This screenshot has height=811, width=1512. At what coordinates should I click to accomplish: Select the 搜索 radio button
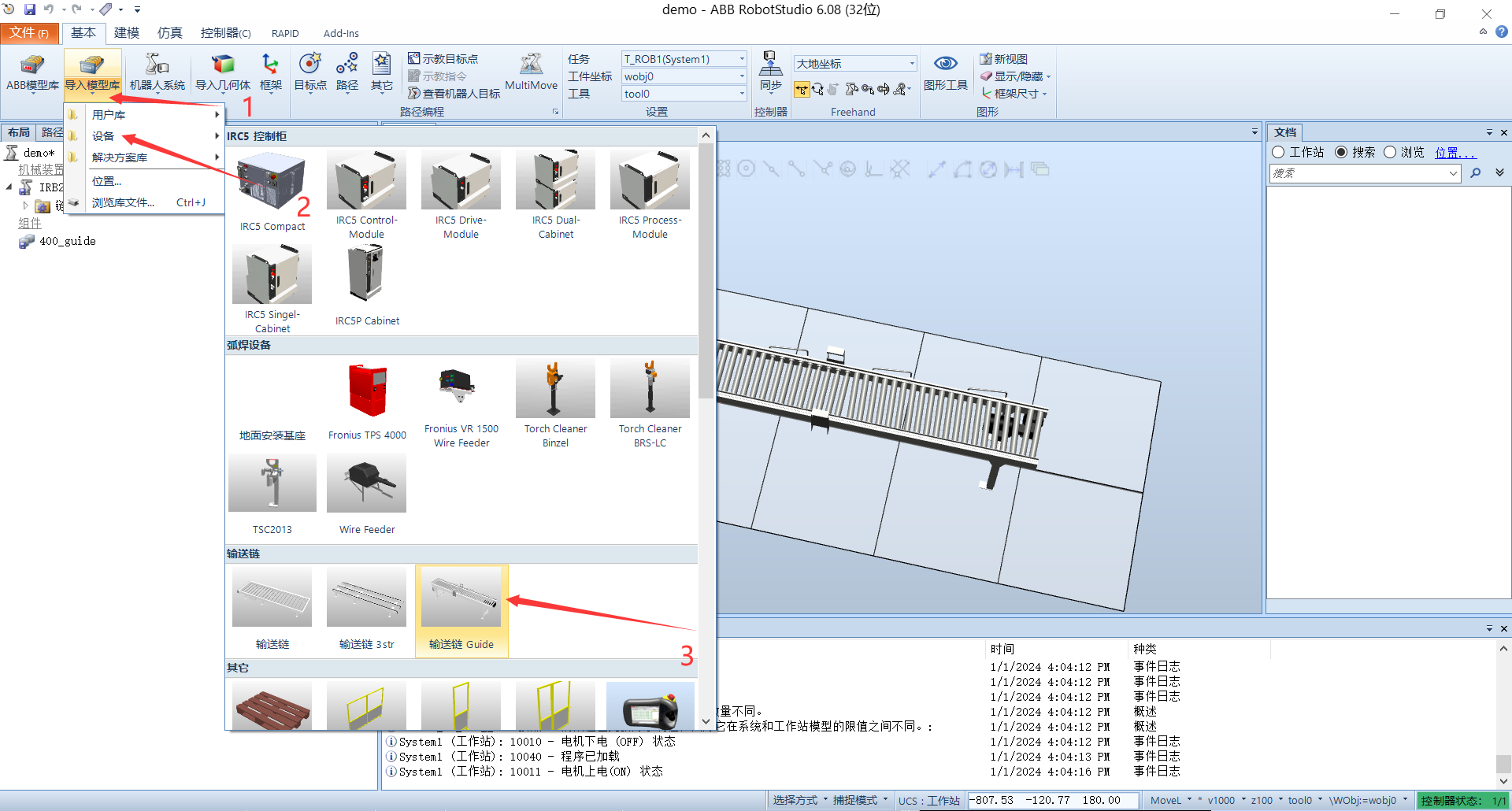point(1341,152)
